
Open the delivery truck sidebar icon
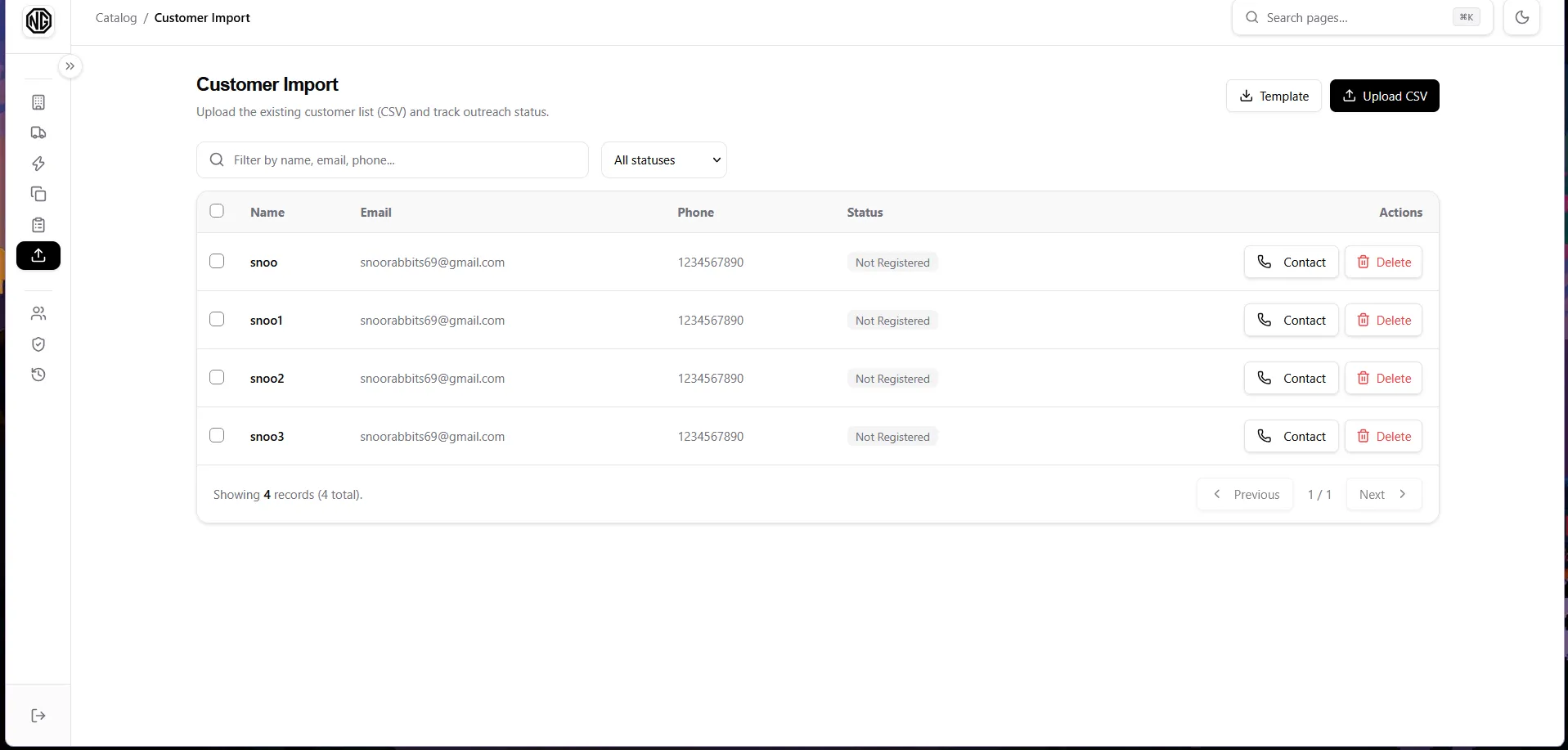(38, 132)
